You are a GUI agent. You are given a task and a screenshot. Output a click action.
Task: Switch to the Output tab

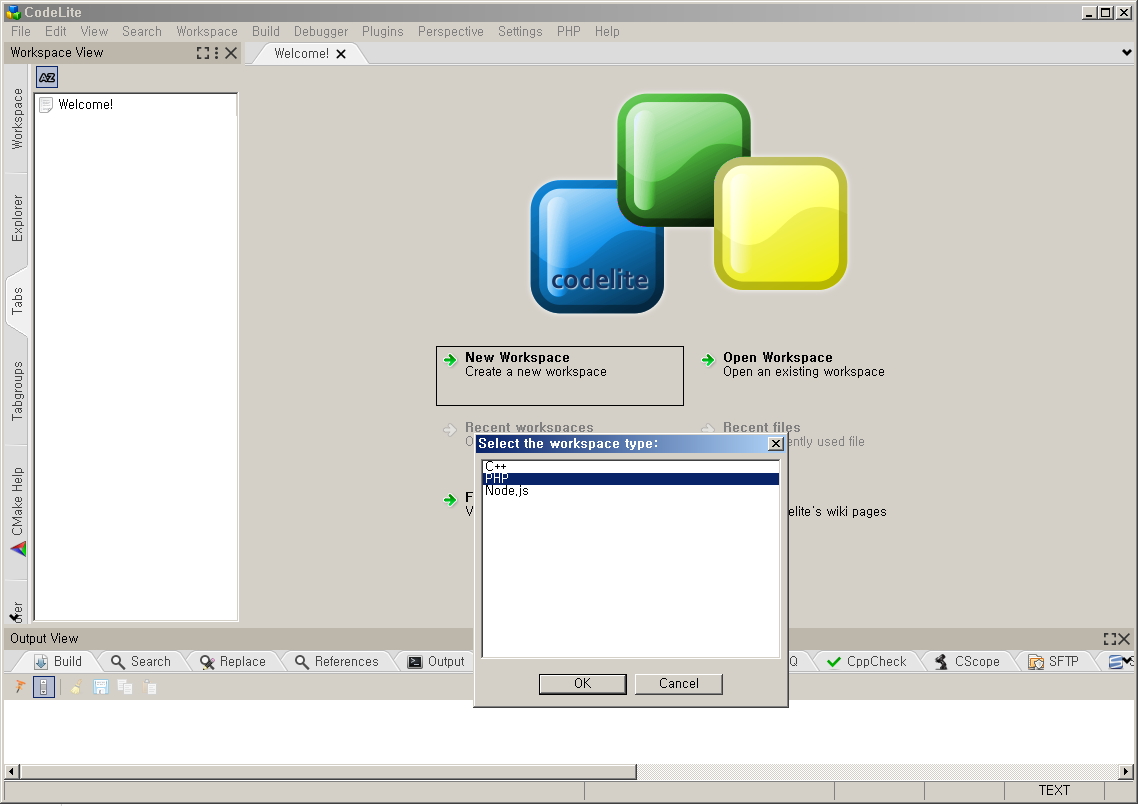tap(436, 662)
